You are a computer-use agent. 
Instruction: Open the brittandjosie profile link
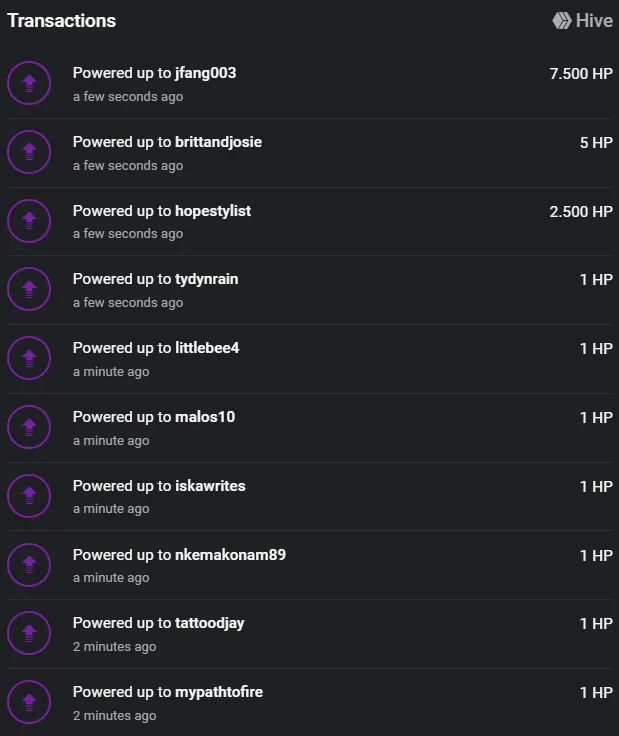click(219, 142)
